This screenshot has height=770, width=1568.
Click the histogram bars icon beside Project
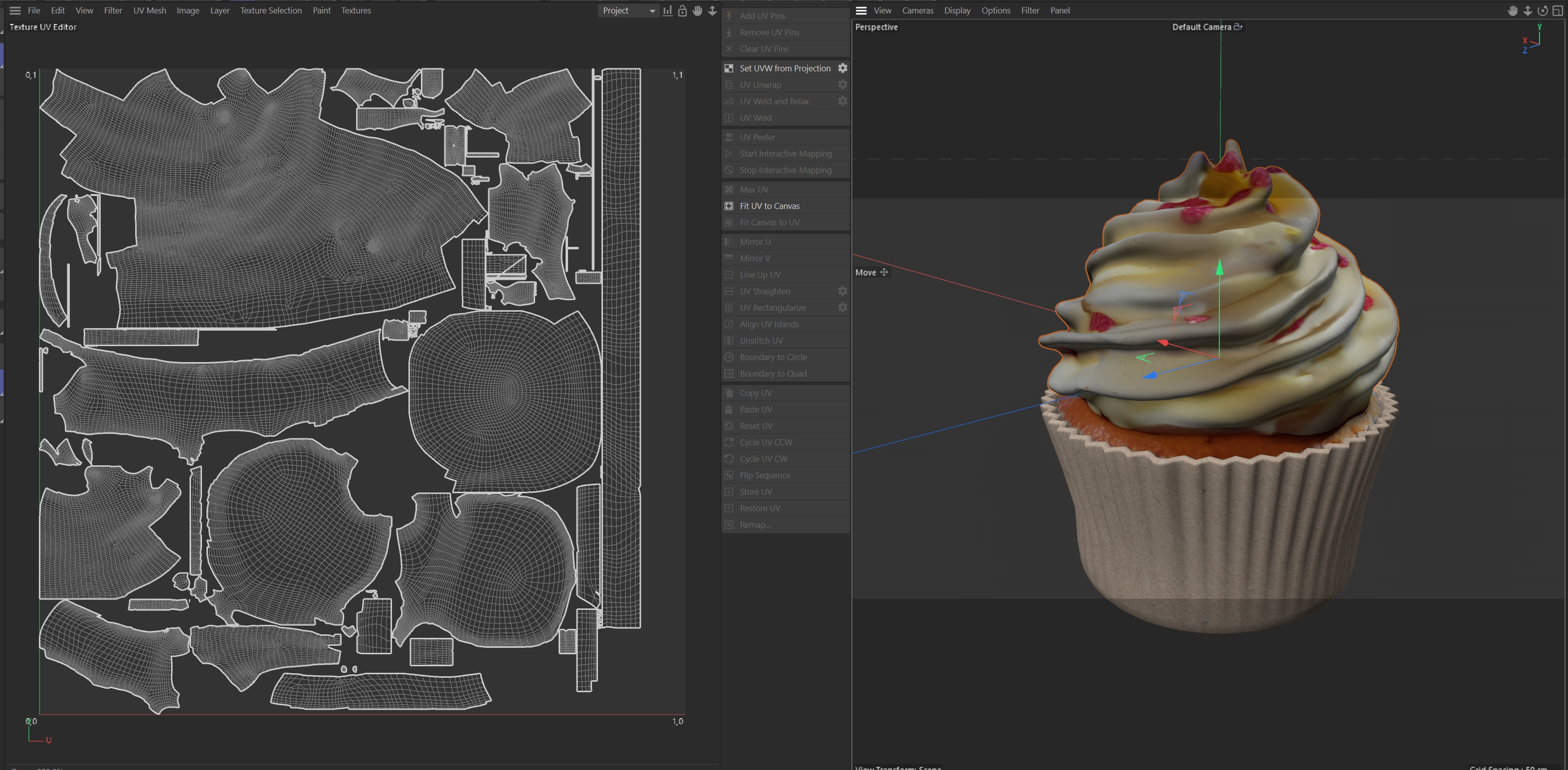(x=668, y=11)
